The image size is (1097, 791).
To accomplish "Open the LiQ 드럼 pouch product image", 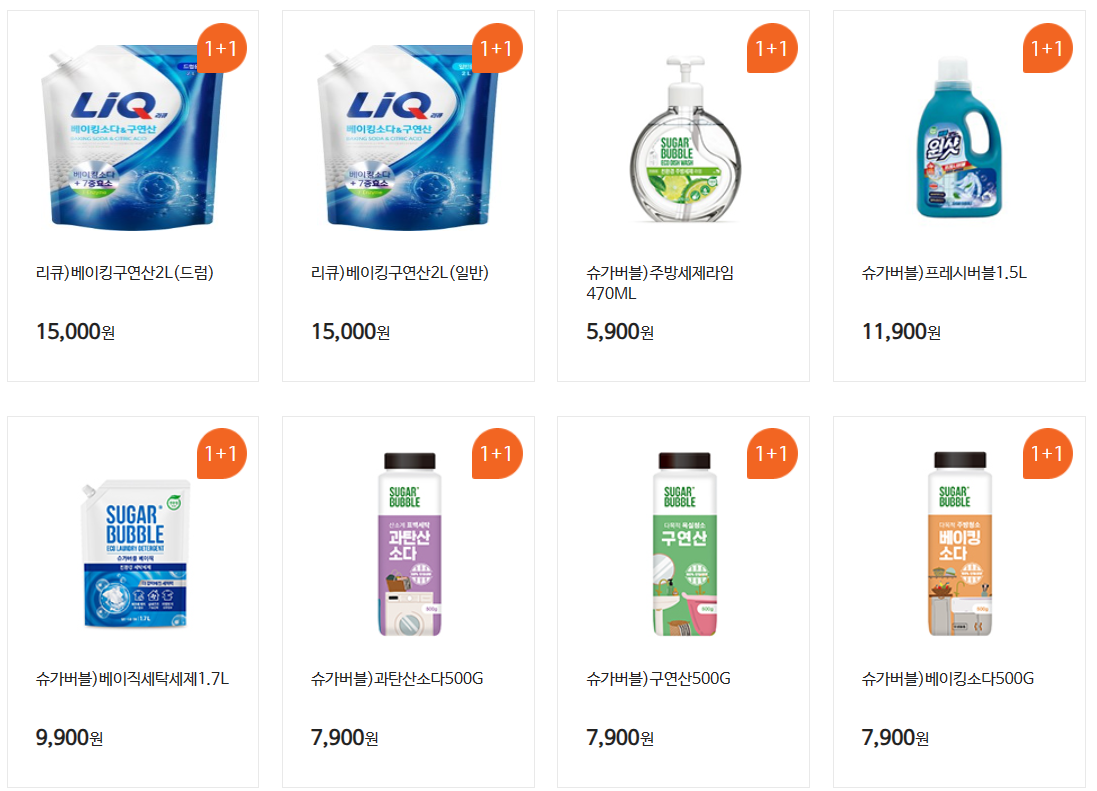I will (131, 137).
